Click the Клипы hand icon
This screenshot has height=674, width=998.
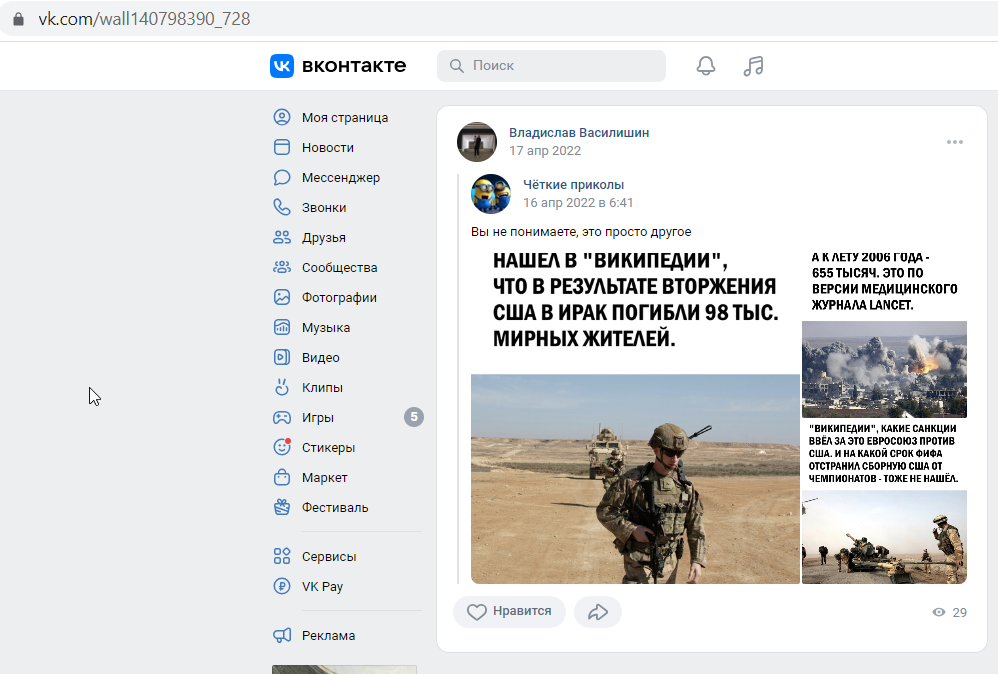[x=282, y=387]
